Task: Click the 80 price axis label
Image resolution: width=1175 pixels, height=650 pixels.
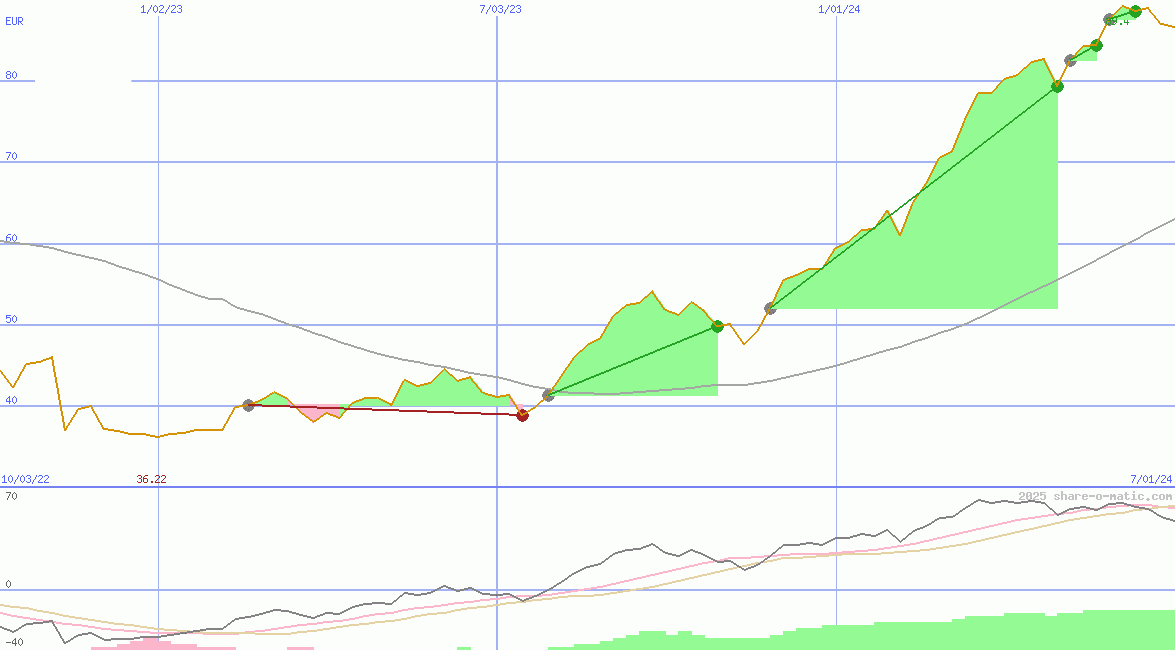Action: click(11, 75)
